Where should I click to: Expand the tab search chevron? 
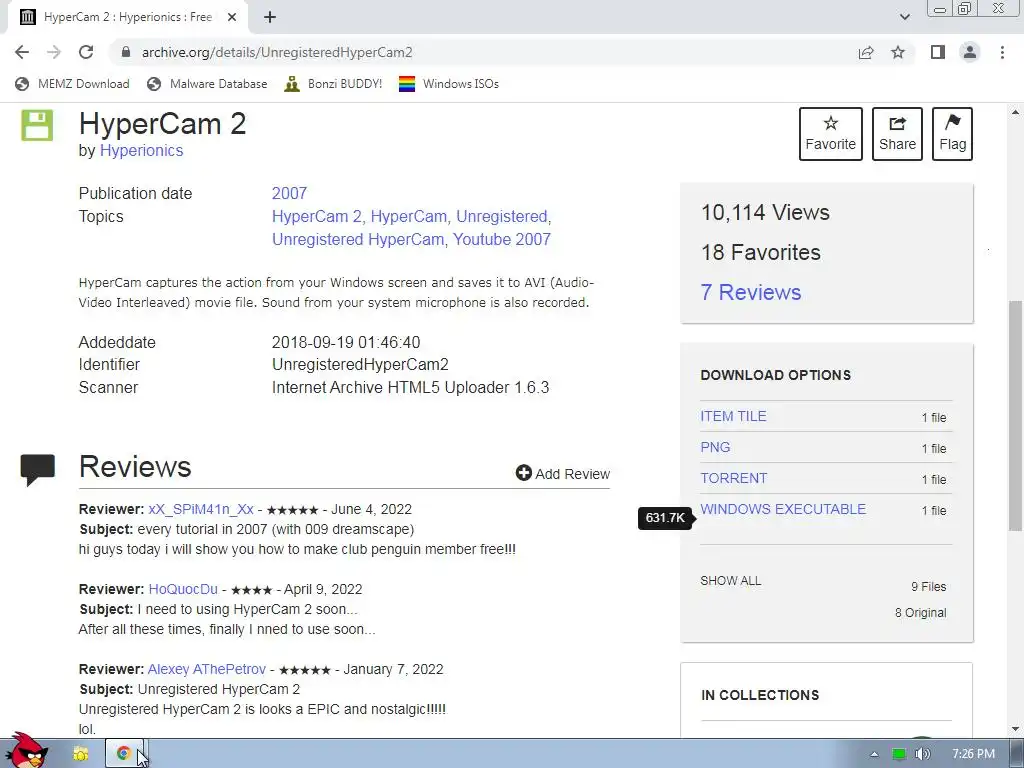tap(904, 18)
